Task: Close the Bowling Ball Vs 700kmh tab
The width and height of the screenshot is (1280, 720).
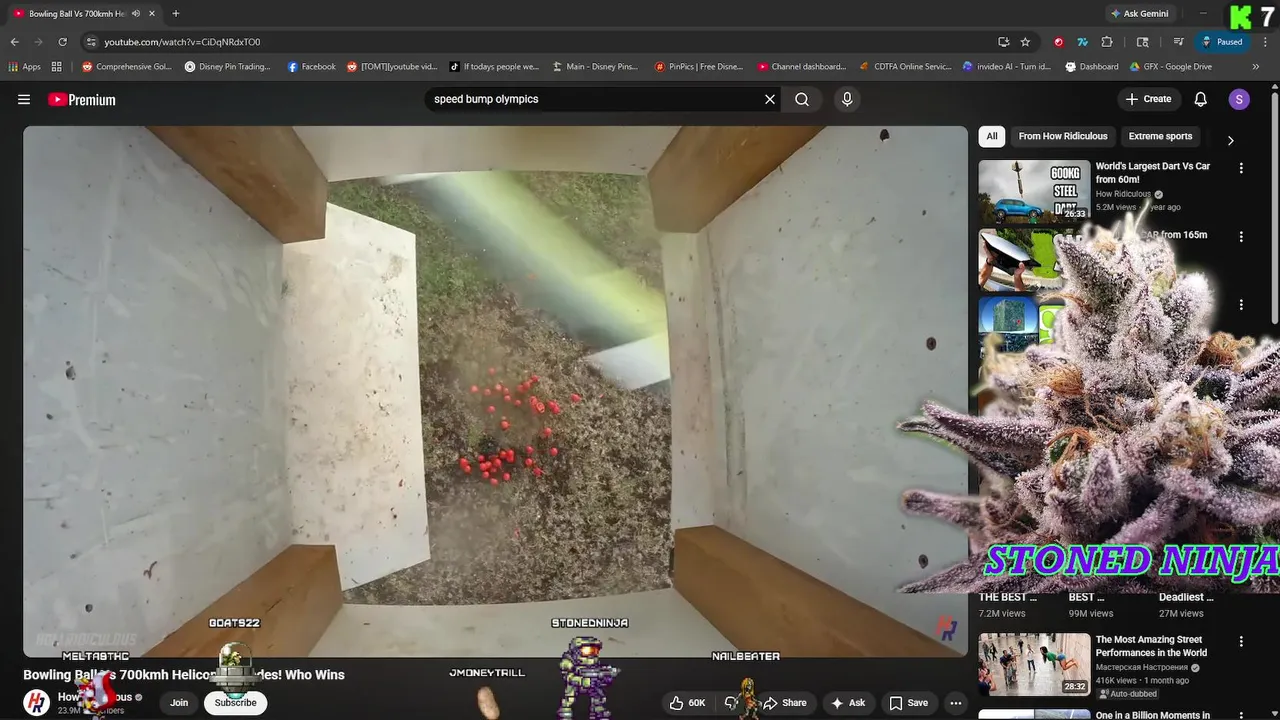Action: tap(151, 14)
